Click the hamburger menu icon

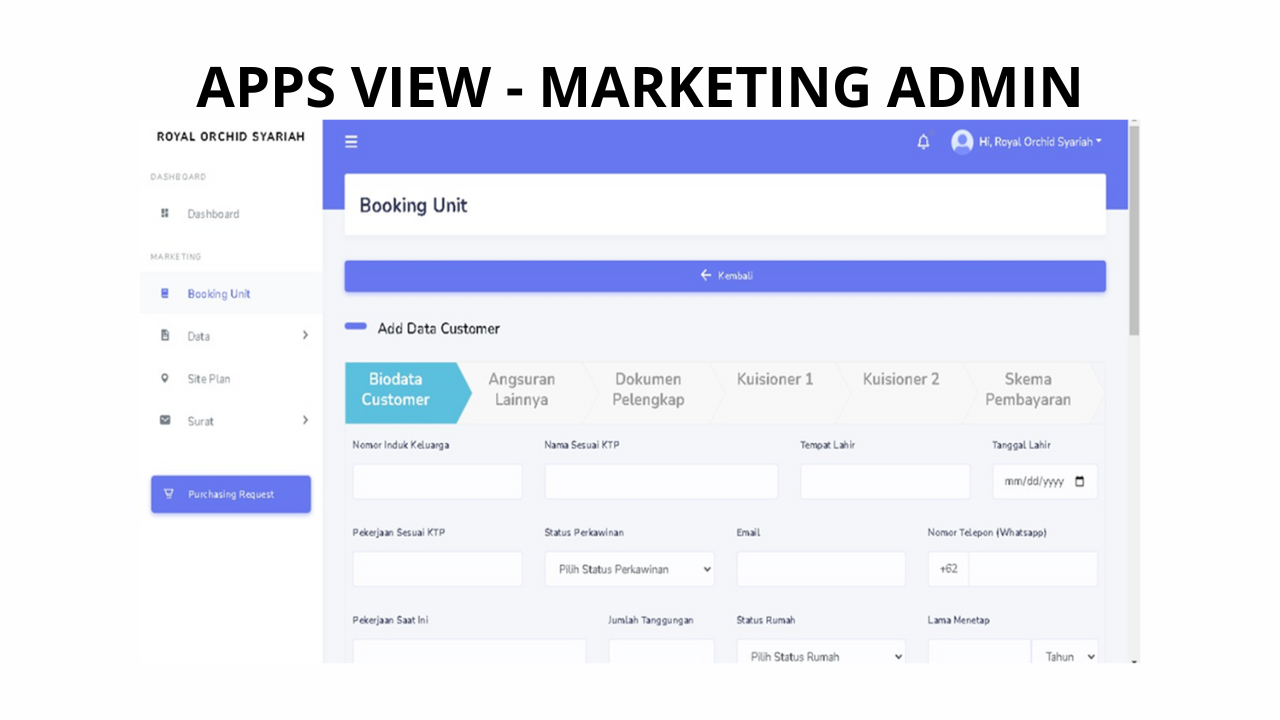[351, 142]
